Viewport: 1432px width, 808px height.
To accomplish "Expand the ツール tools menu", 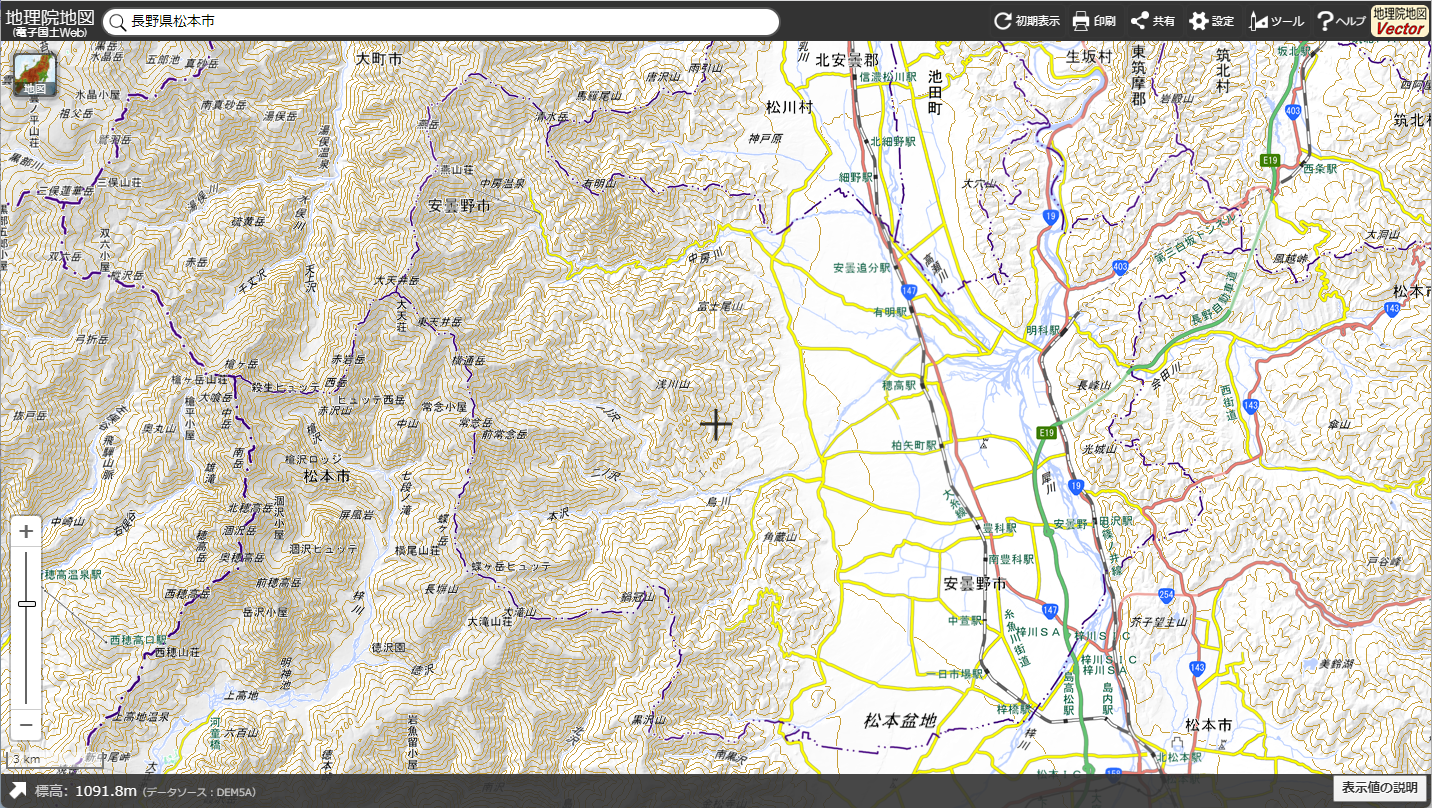I will click(1276, 21).
